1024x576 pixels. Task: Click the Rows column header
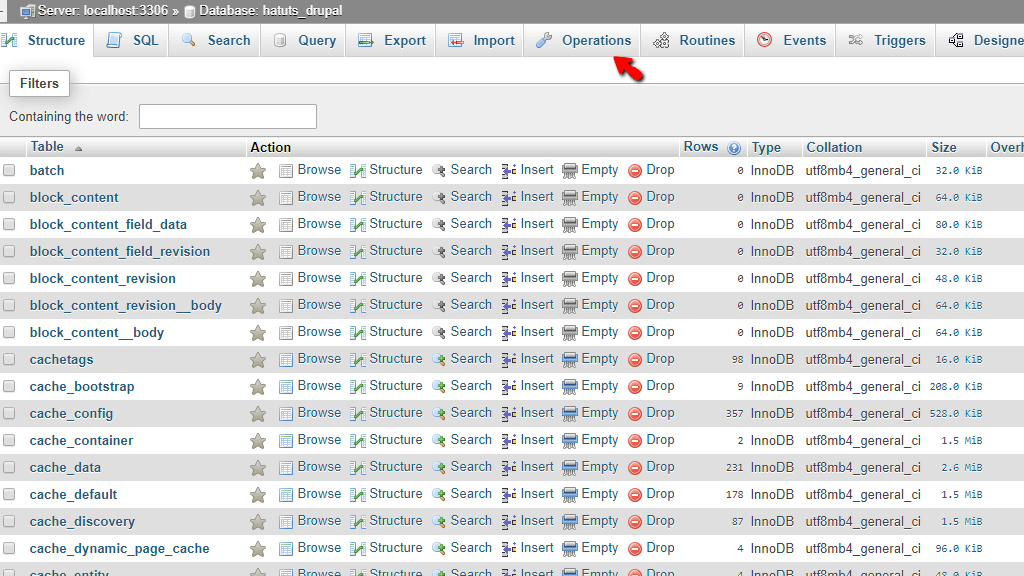coord(701,147)
